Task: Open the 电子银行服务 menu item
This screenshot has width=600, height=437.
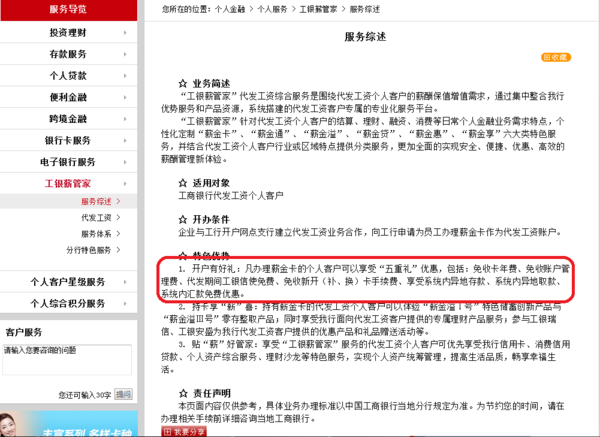Action: click(x=68, y=162)
